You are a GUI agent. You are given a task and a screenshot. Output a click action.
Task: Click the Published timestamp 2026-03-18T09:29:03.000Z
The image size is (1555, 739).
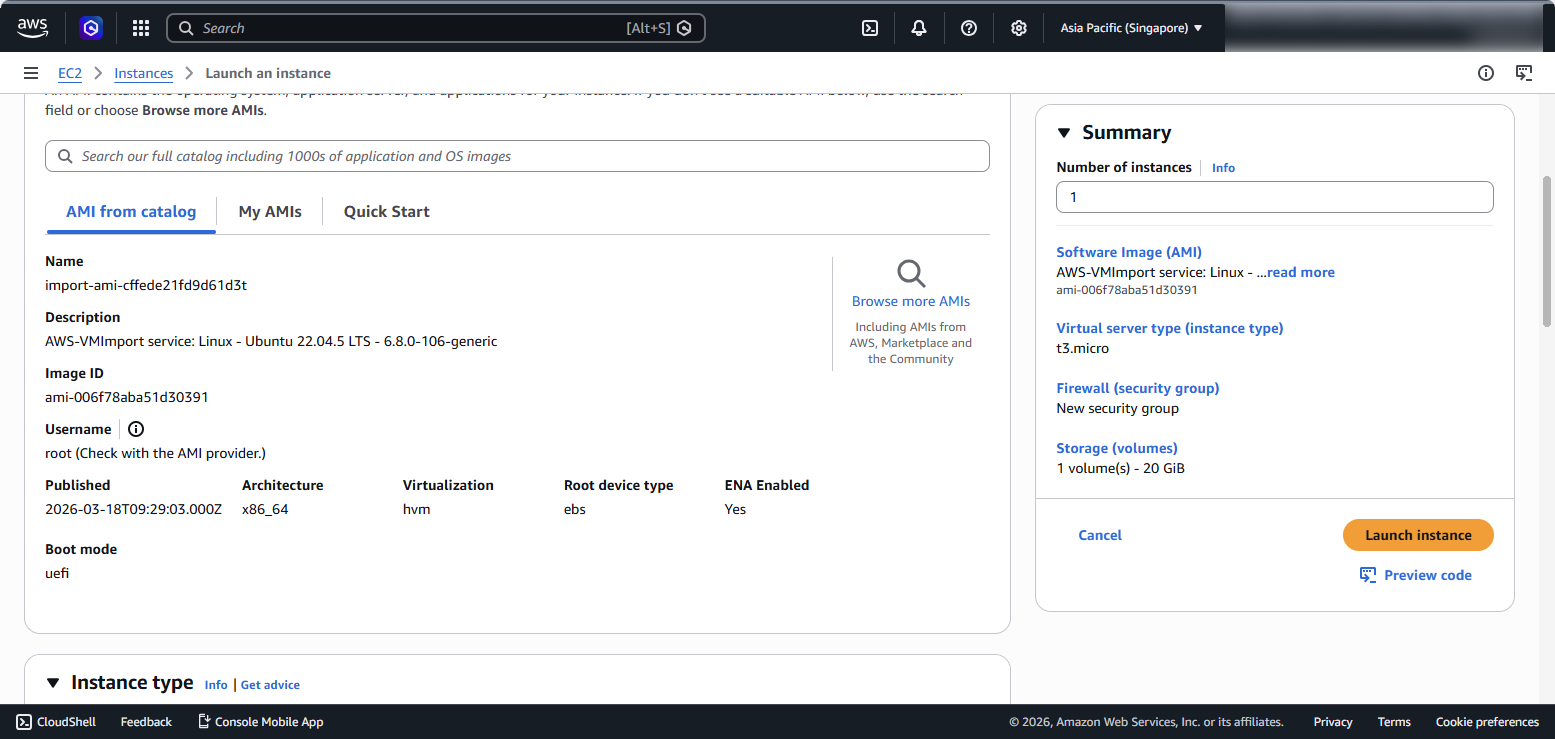134,509
